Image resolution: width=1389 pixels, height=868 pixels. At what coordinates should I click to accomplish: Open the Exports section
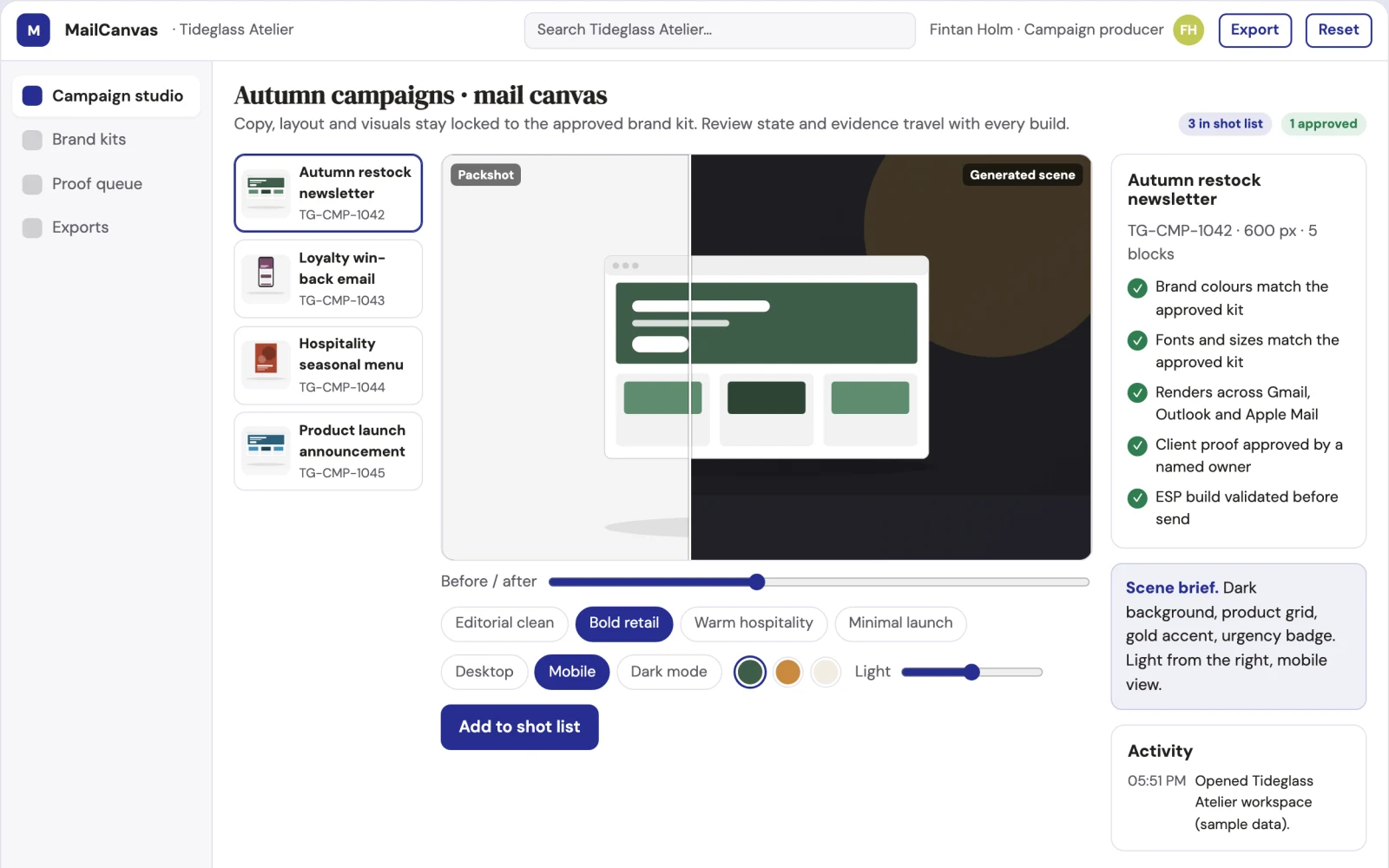pos(107,227)
